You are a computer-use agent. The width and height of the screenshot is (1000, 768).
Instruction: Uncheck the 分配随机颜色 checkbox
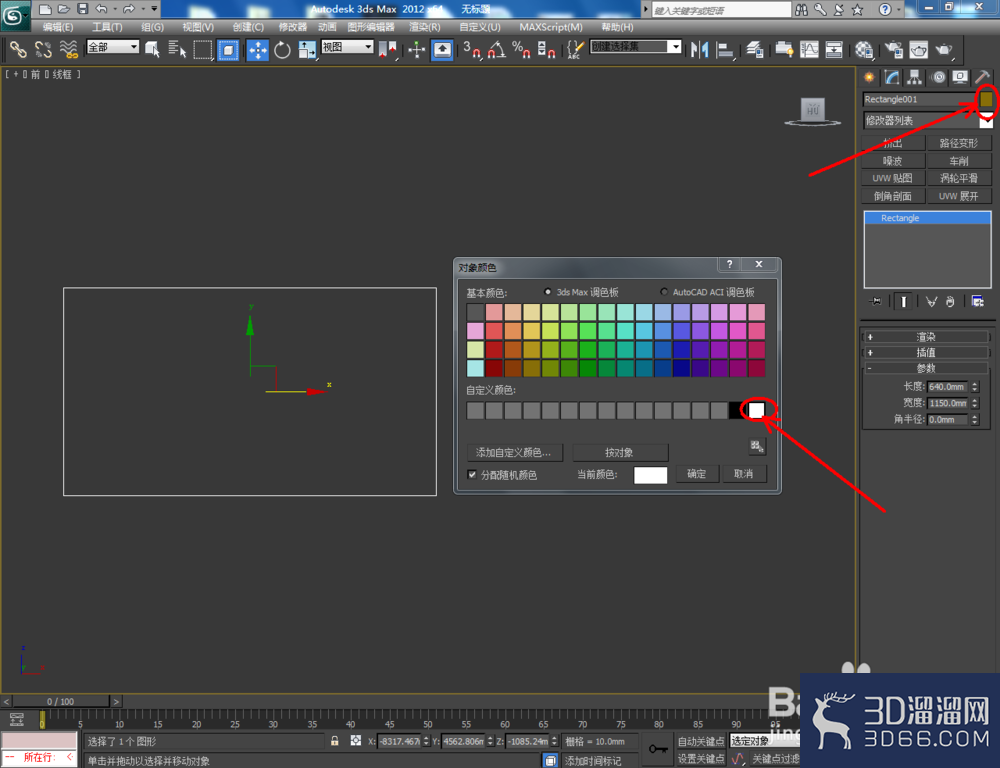(472, 475)
